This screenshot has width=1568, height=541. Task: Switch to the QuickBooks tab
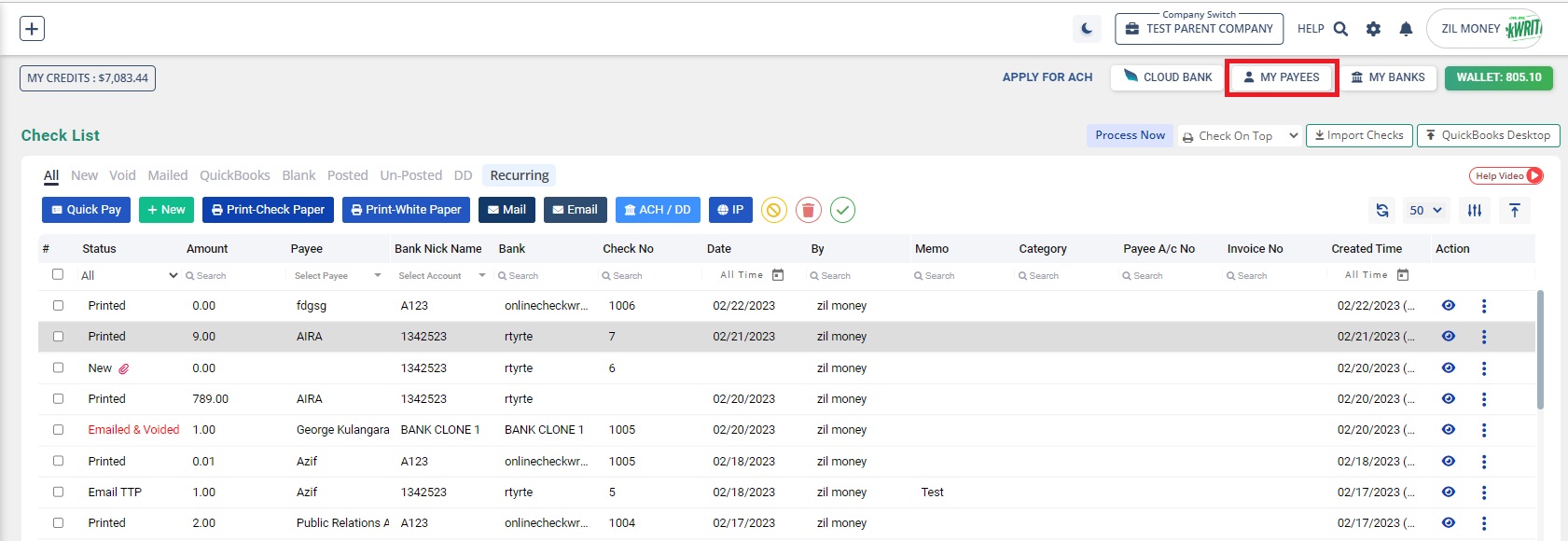click(x=235, y=175)
